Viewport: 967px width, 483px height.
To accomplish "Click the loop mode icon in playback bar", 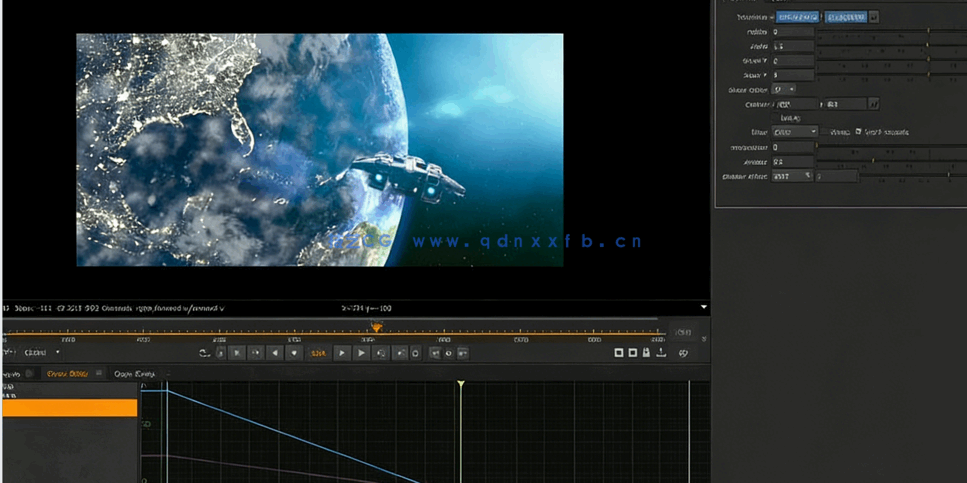I will click(205, 352).
